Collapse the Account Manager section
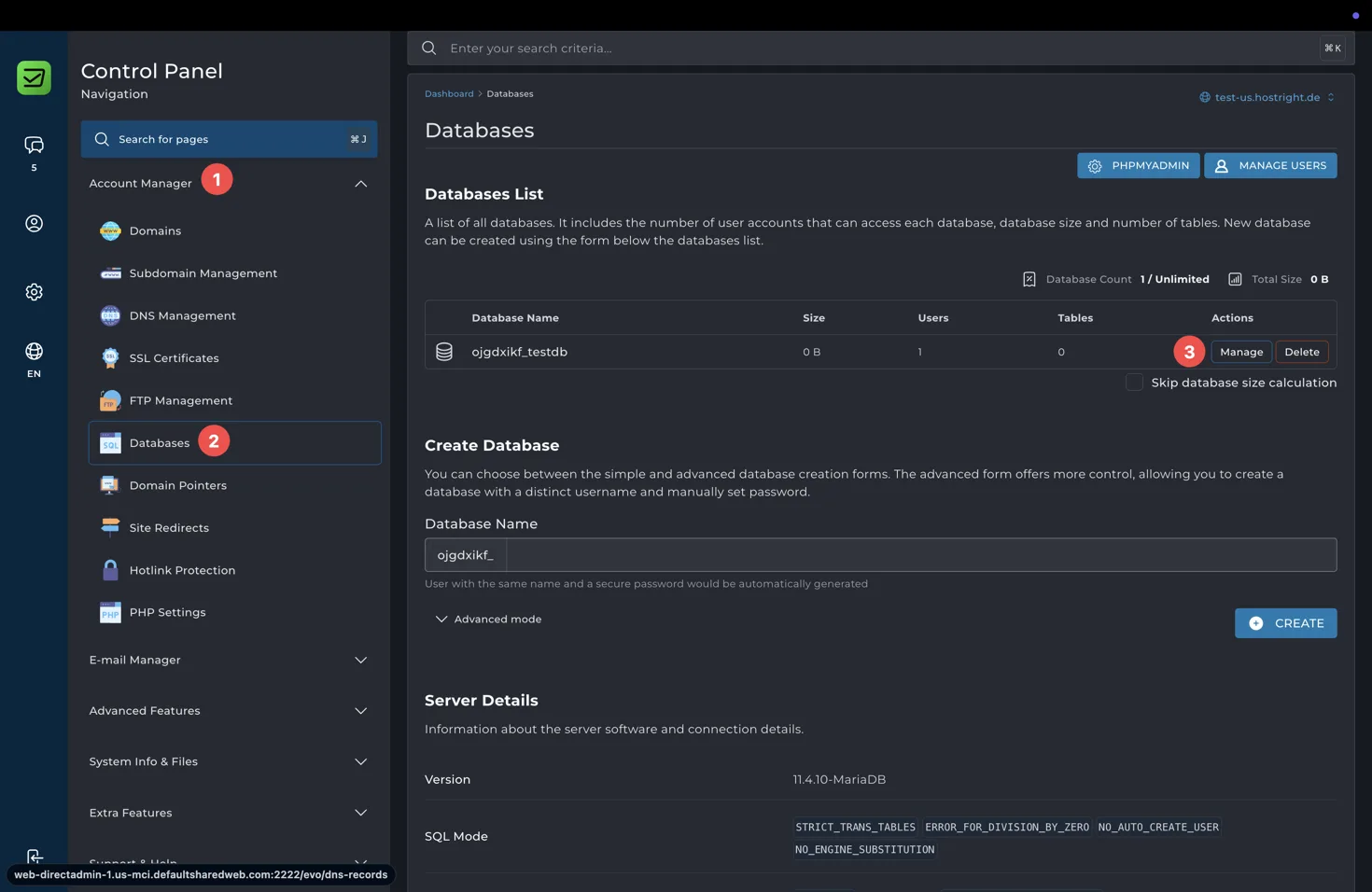Image resolution: width=1372 pixels, height=892 pixels. tap(360, 184)
